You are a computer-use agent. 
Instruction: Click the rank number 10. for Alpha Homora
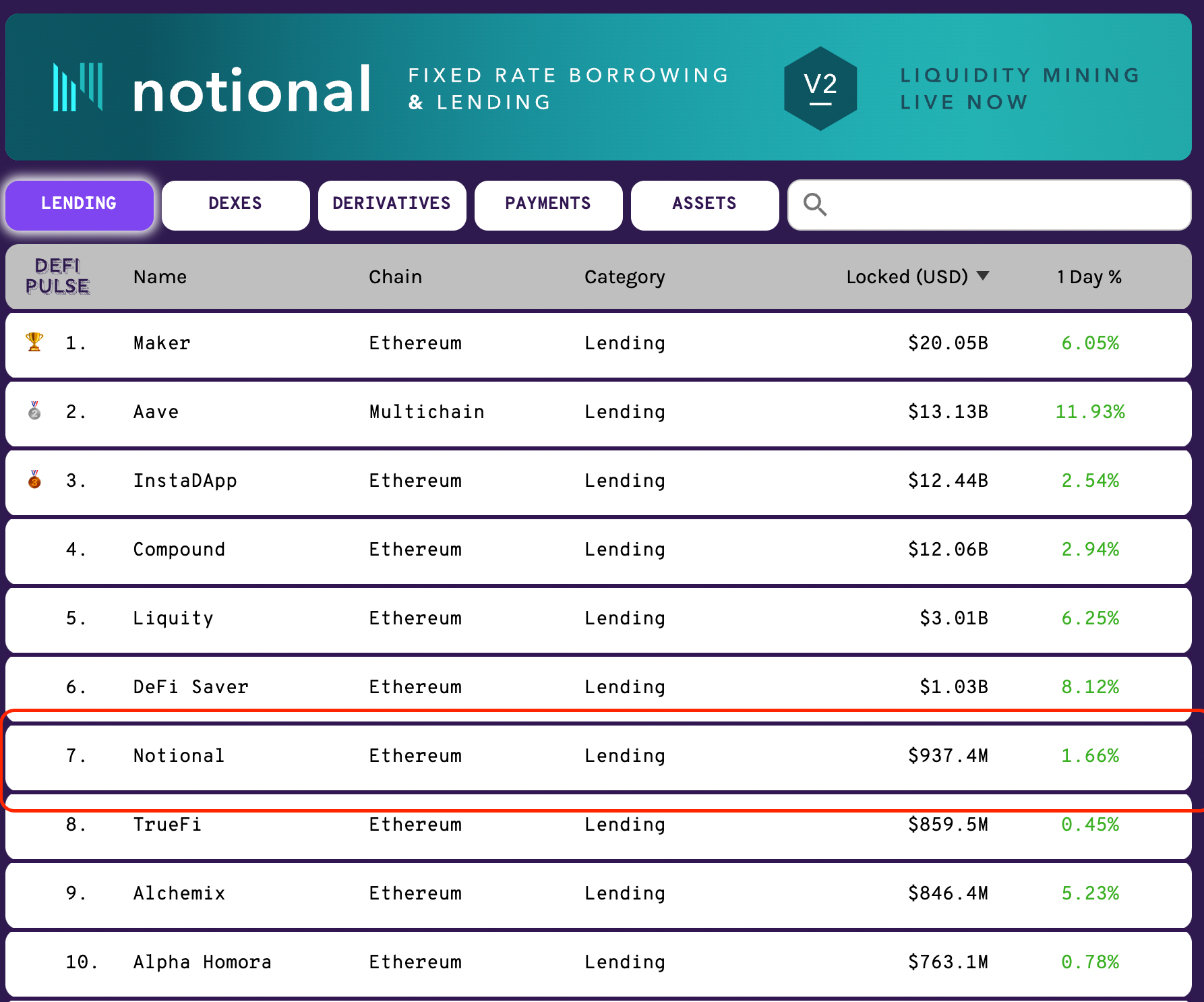coord(82,962)
